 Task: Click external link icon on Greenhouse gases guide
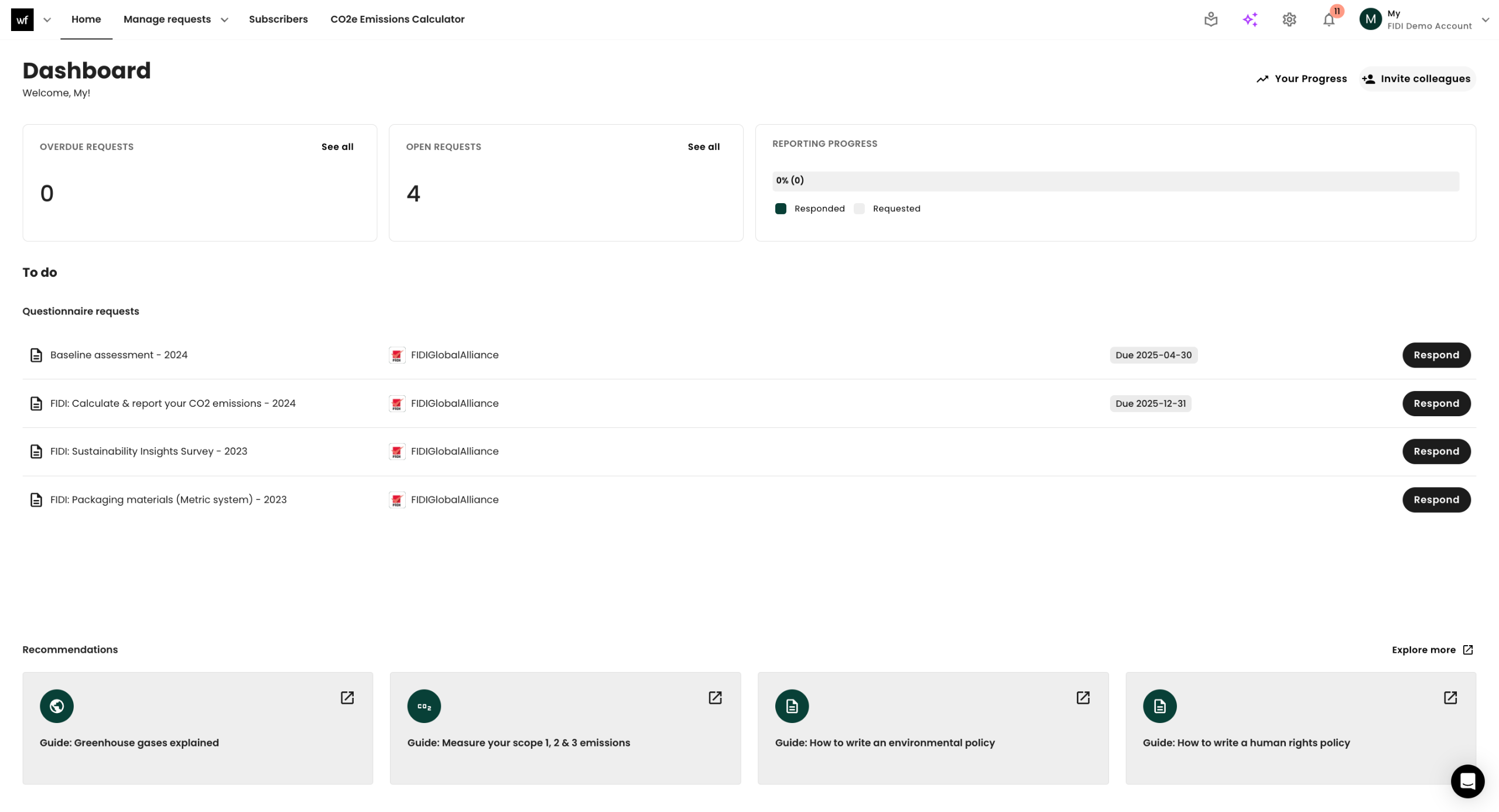(347, 697)
